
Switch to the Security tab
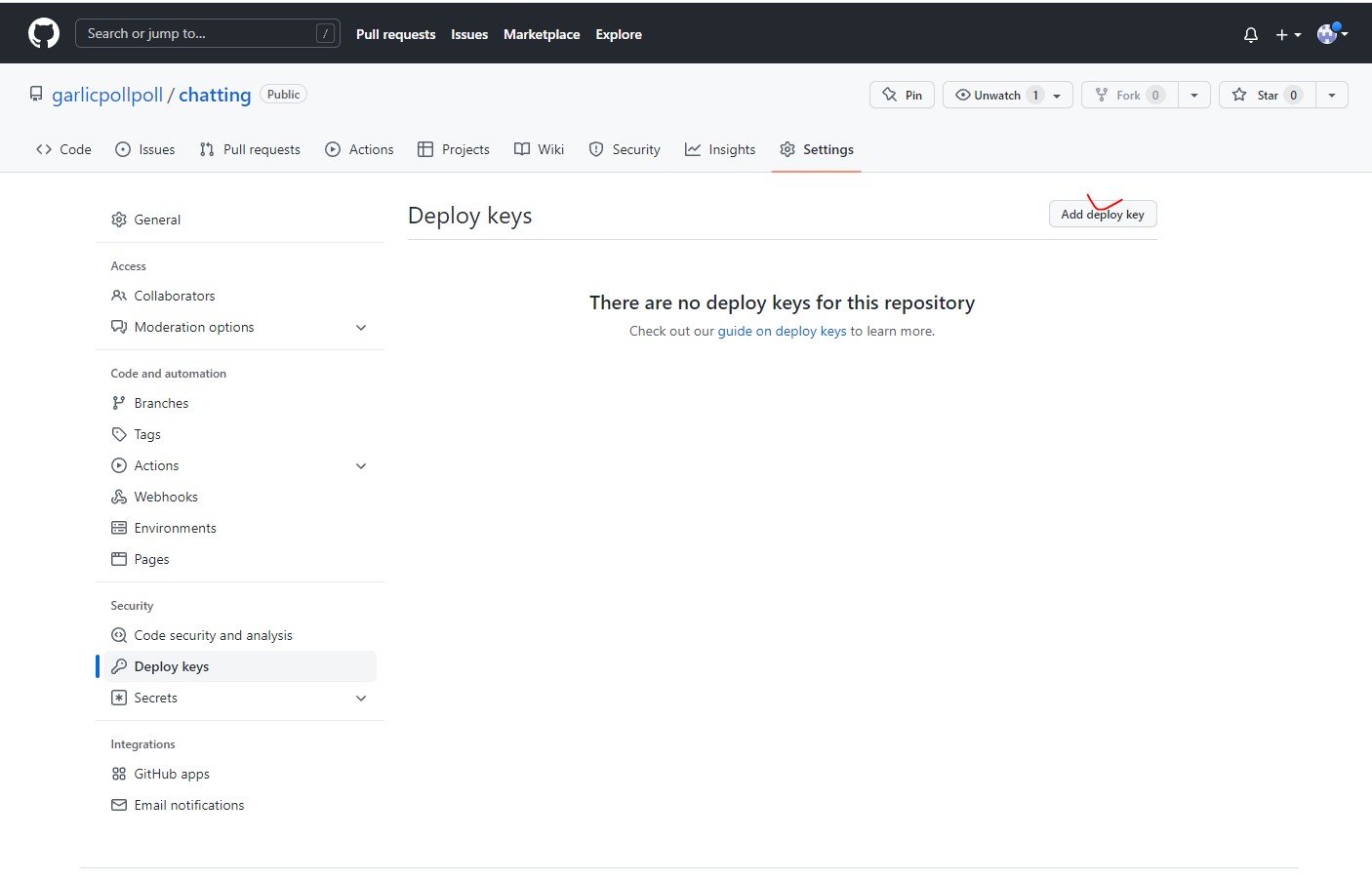pyautogui.click(x=625, y=149)
